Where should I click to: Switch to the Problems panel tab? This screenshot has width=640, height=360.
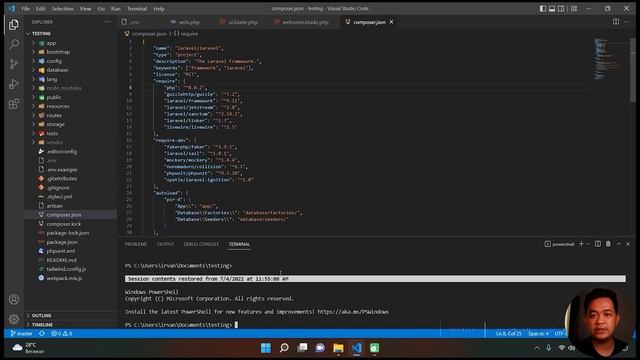(x=136, y=244)
